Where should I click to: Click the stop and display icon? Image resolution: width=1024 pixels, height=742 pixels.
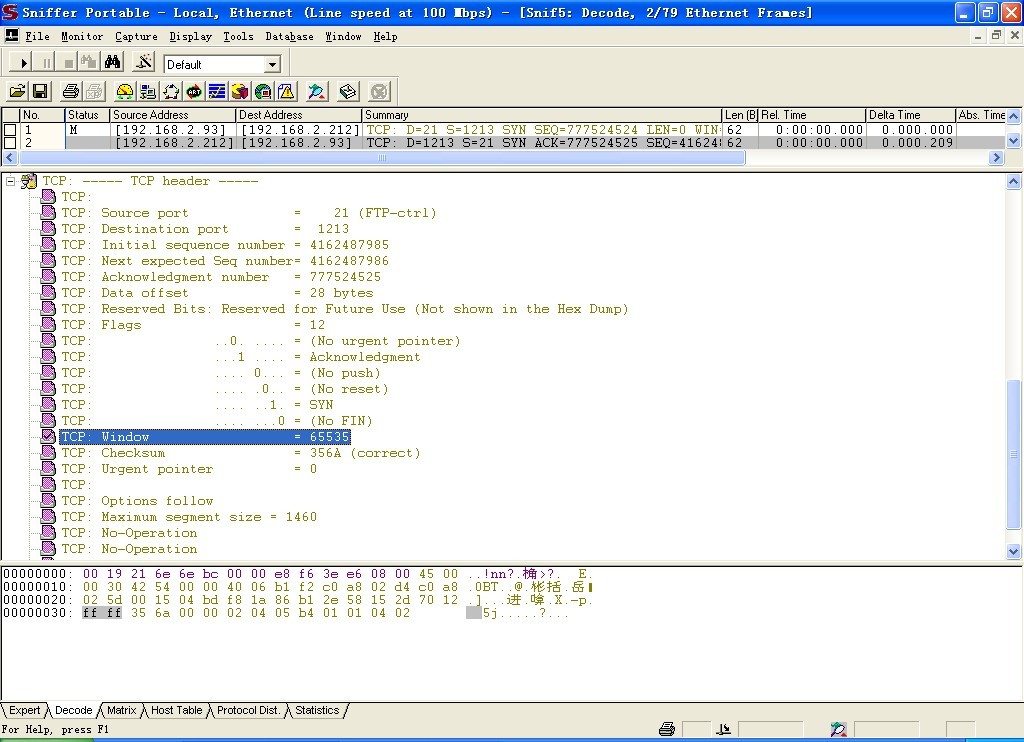point(88,63)
